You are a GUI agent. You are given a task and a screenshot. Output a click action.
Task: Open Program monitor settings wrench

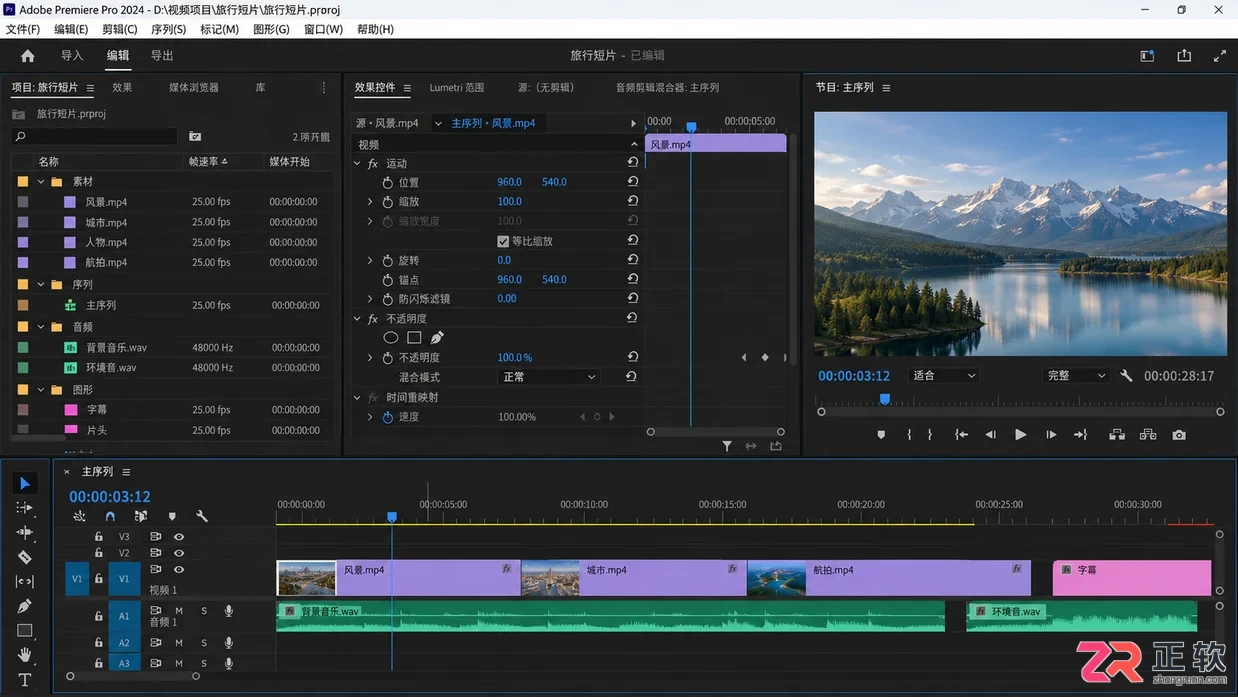1126,376
